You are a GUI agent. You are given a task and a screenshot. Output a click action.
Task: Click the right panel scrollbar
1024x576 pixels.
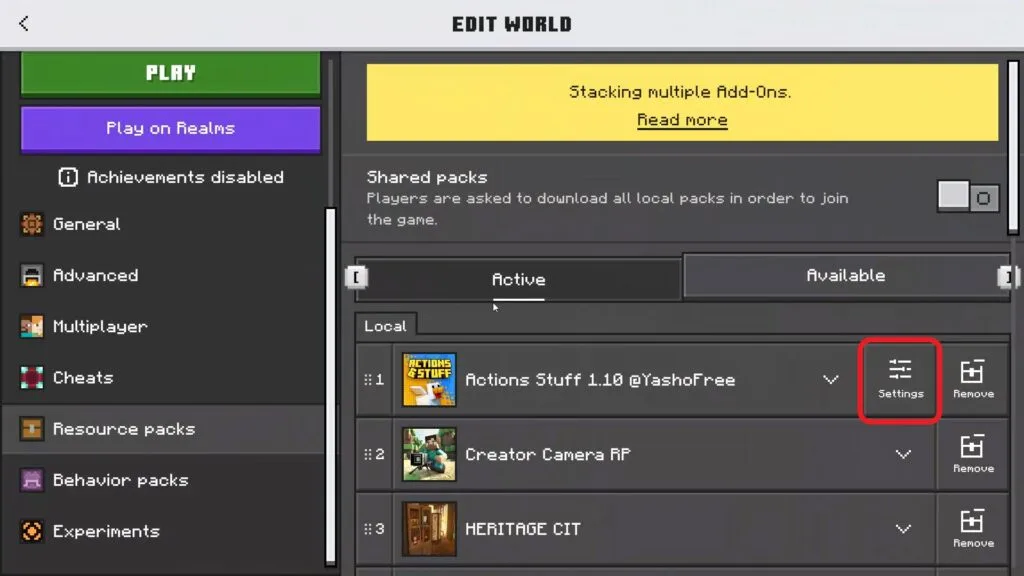coord(1013,147)
